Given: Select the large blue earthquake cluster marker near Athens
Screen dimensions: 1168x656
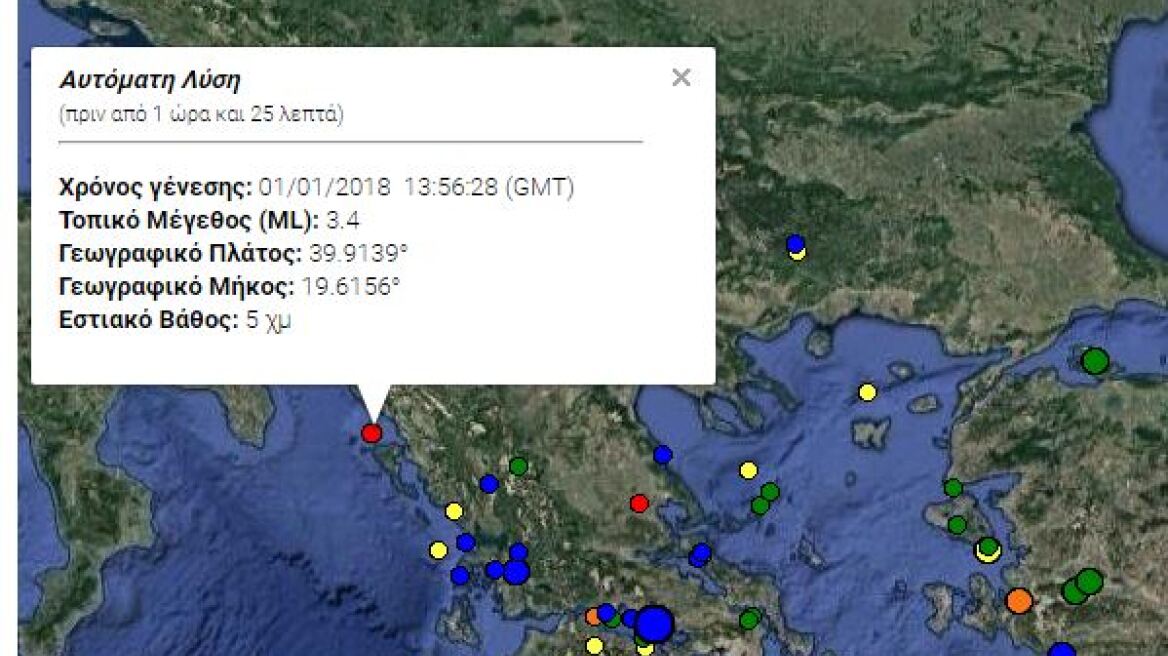Looking at the screenshot, I should (x=656, y=624).
